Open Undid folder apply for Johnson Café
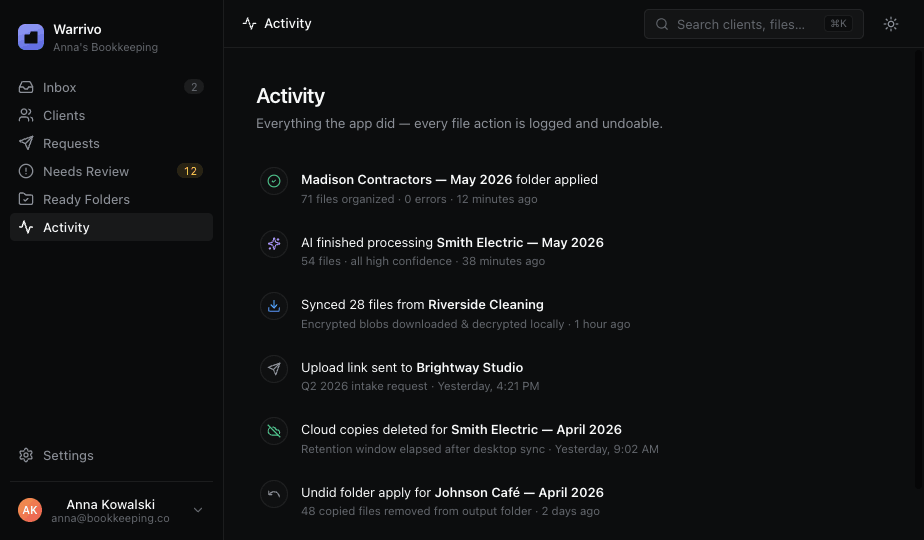 (x=452, y=492)
